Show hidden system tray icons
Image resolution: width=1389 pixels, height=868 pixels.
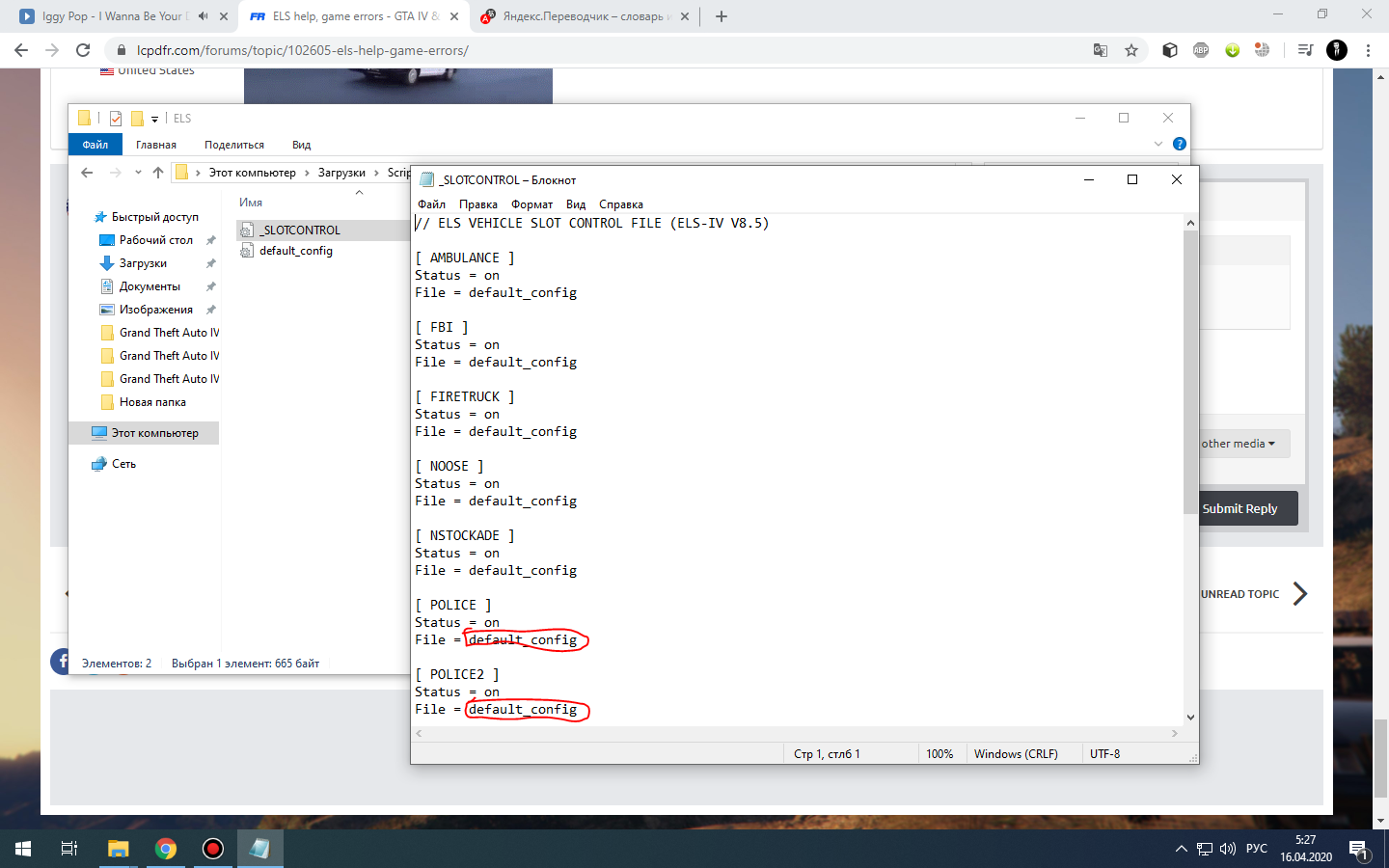1181,849
